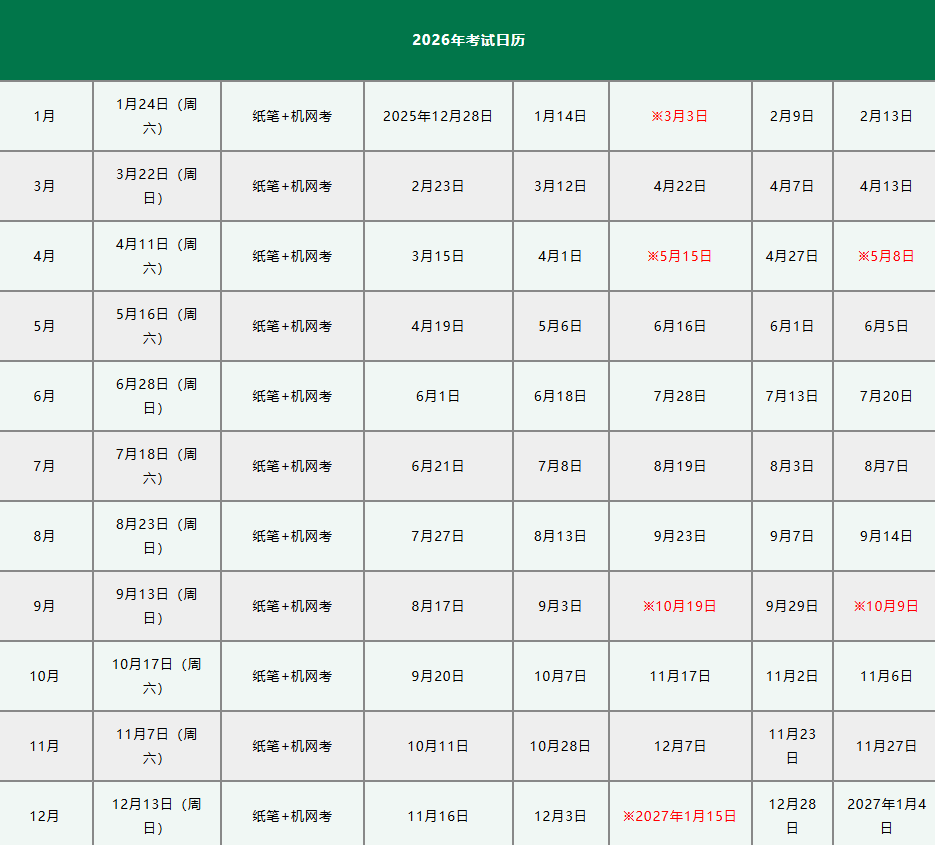Click the red ※2027年1月15日 date
935x845 pixels.
pos(679,816)
